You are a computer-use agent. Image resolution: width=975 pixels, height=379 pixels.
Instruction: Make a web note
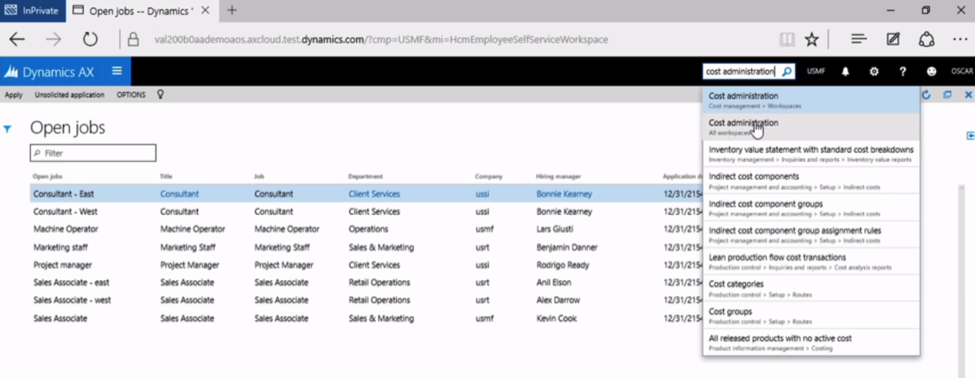pos(893,39)
